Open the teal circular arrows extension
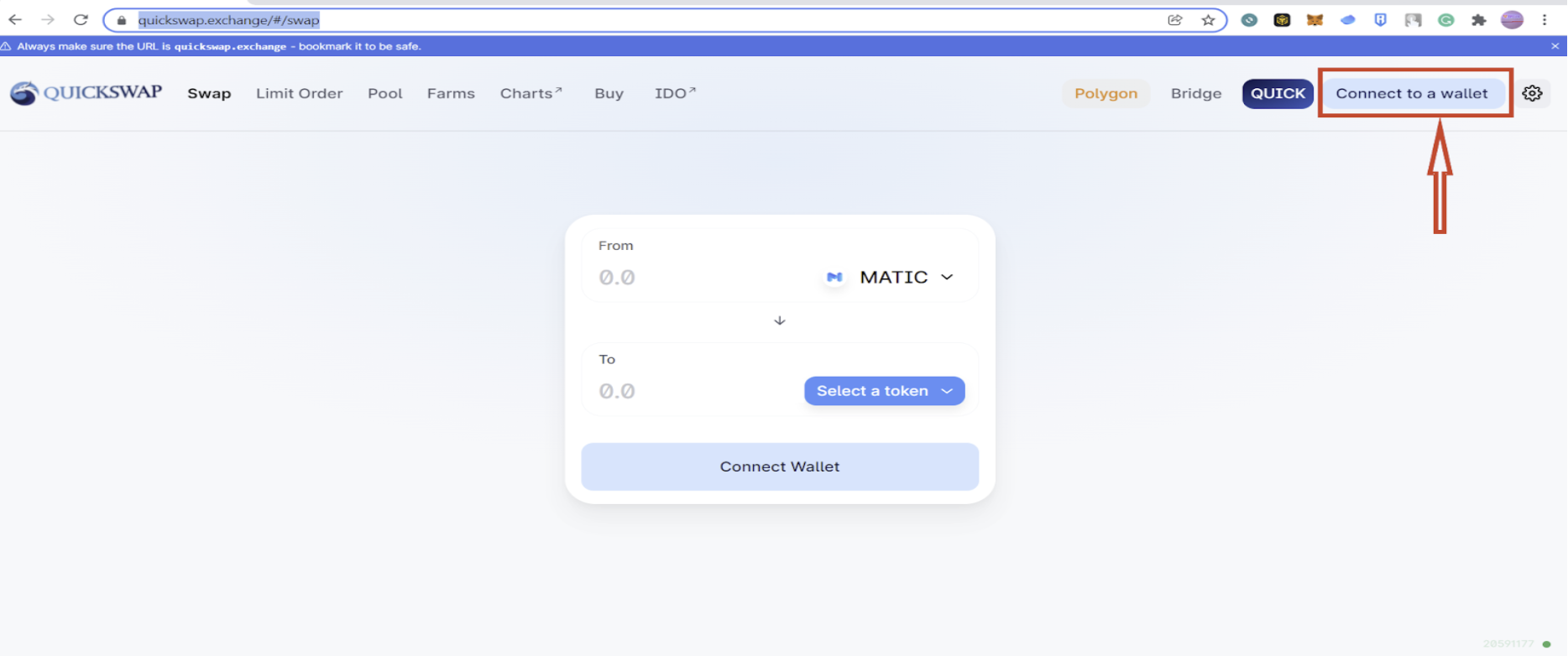 point(1249,20)
